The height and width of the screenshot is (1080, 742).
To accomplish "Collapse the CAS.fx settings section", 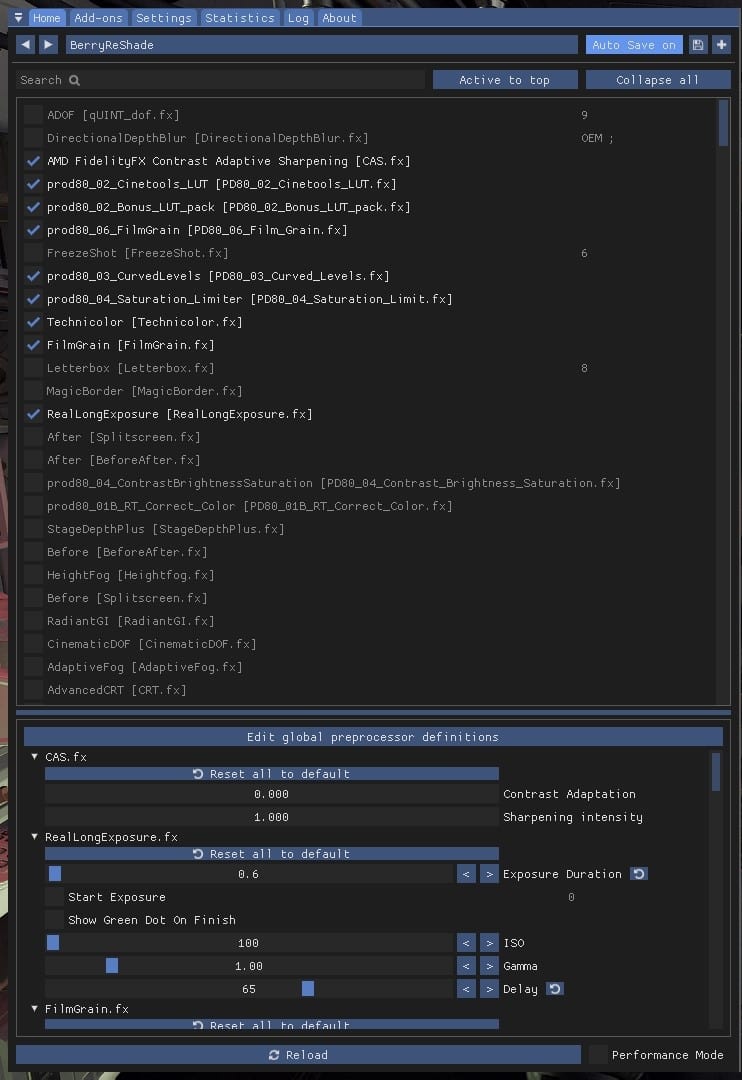I will tap(35, 757).
